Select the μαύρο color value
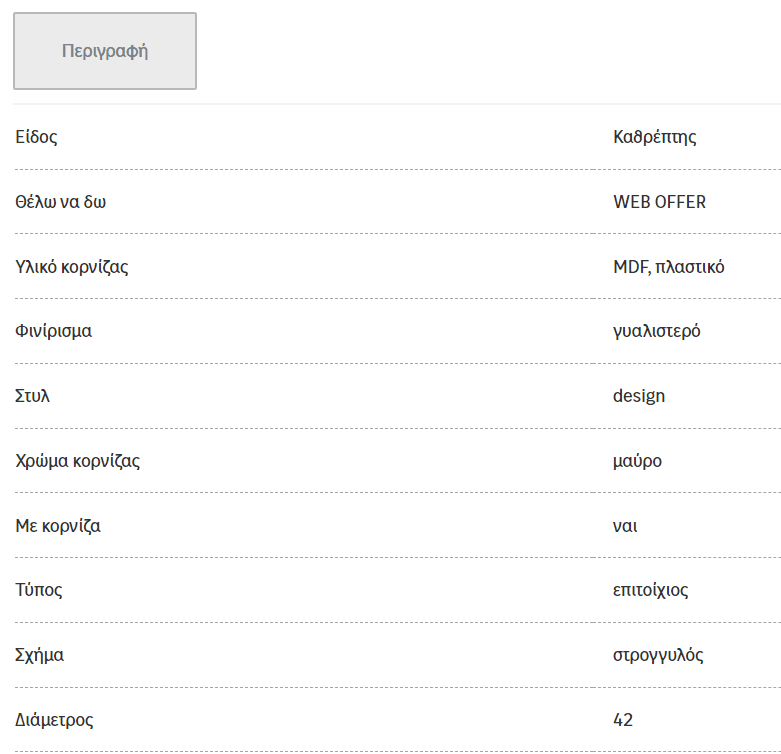The image size is (781, 754). coord(637,461)
